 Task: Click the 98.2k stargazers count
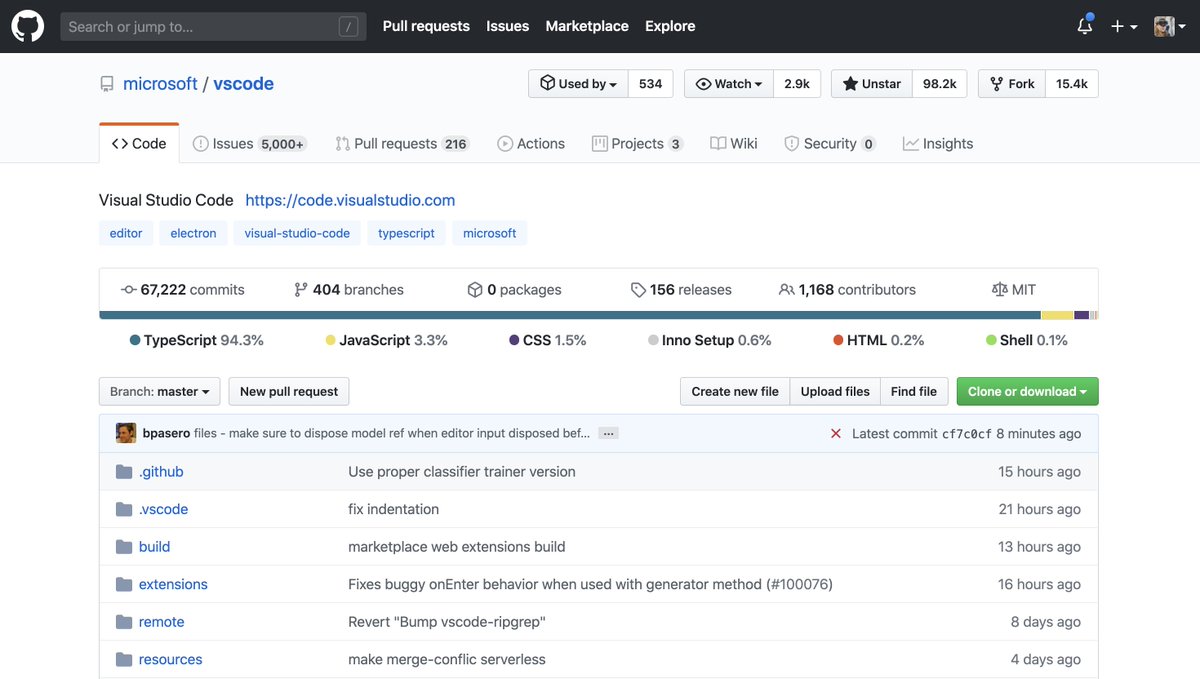tap(939, 84)
